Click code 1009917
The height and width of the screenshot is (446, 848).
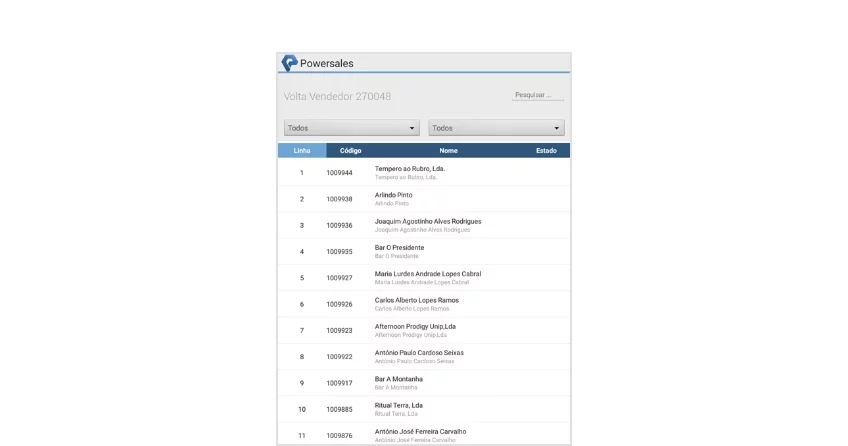coord(339,383)
